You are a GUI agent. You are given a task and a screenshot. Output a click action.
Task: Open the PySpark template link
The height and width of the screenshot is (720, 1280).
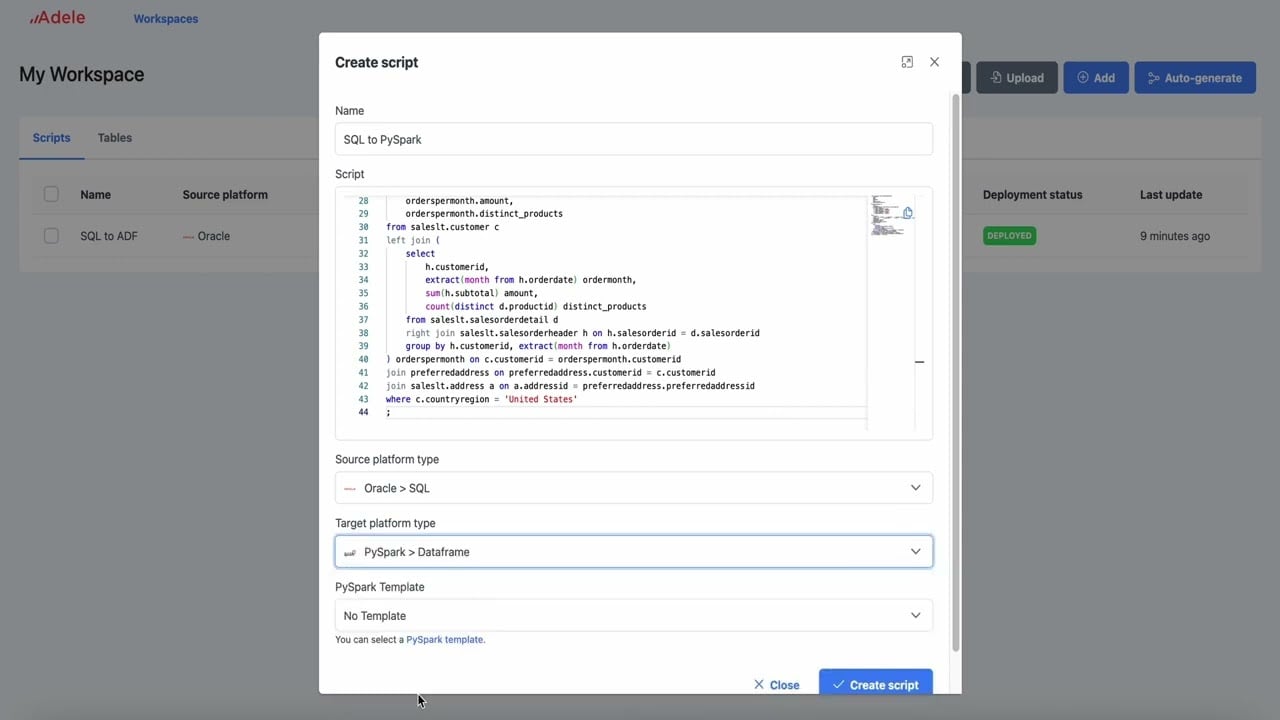pos(445,640)
